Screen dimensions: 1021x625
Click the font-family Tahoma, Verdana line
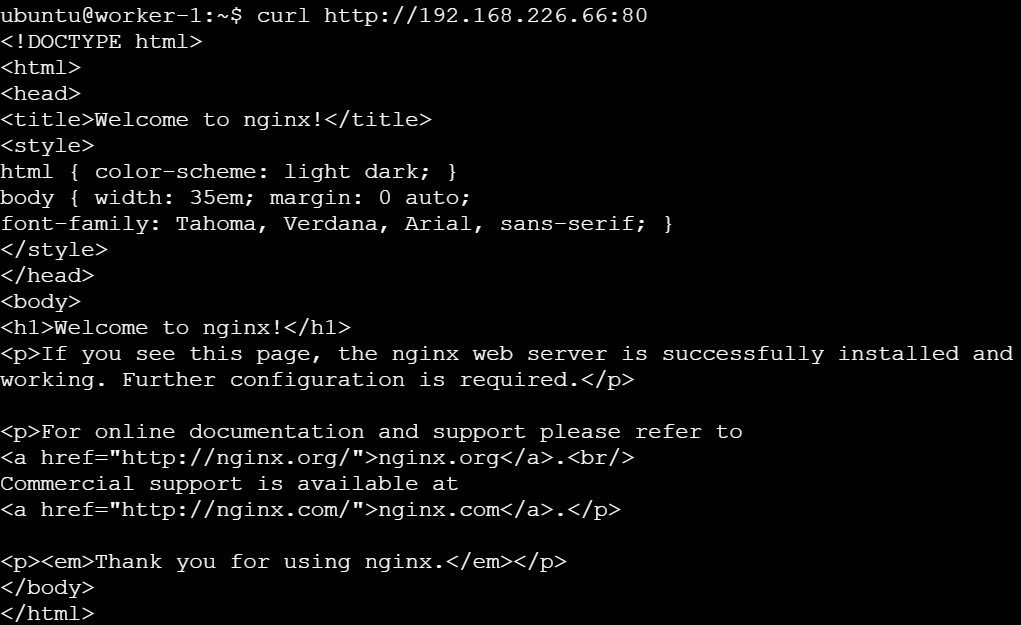tap(337, 224)
